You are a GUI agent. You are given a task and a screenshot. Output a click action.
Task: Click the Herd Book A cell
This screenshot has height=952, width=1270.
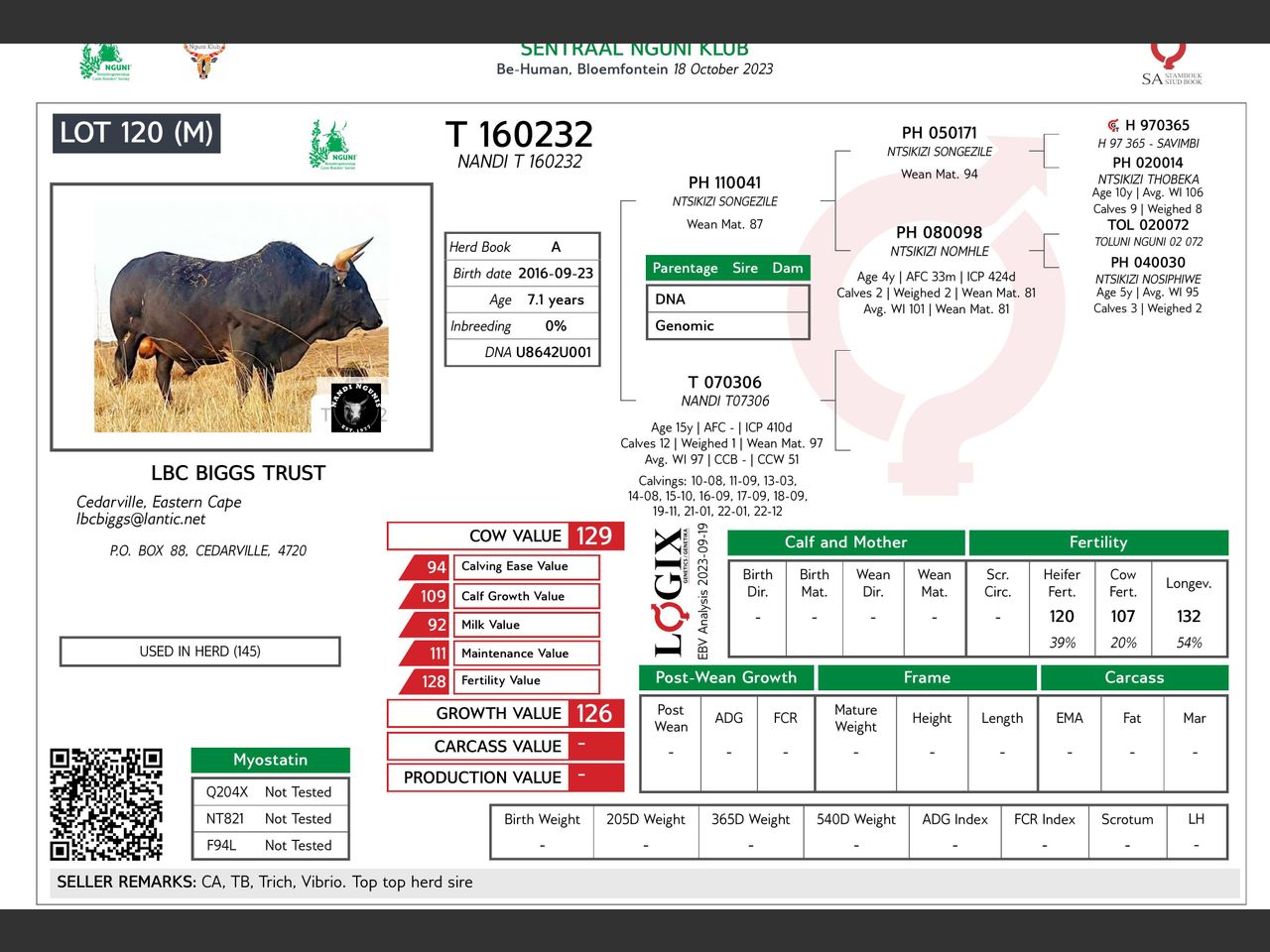(523, 247)
